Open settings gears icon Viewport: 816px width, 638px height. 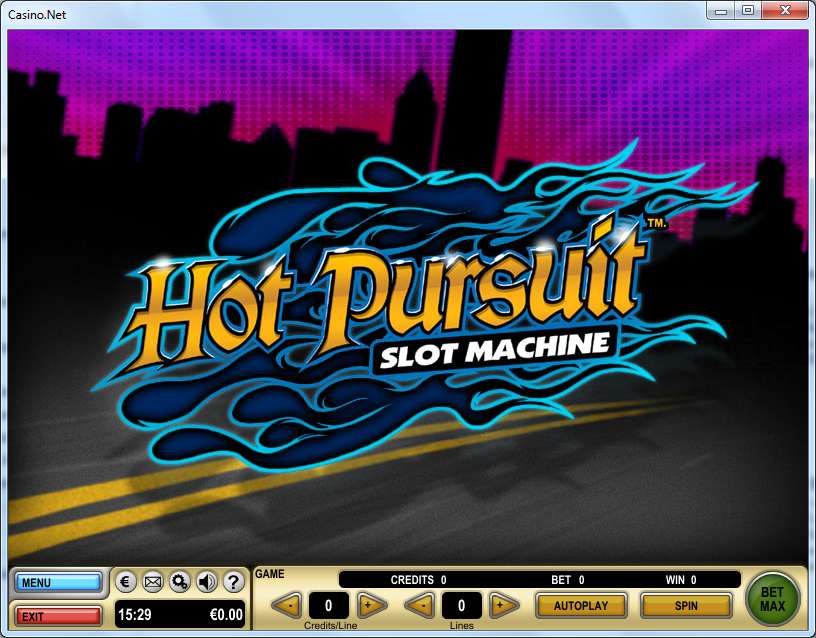pyautogui.click(x=180, y=582)
